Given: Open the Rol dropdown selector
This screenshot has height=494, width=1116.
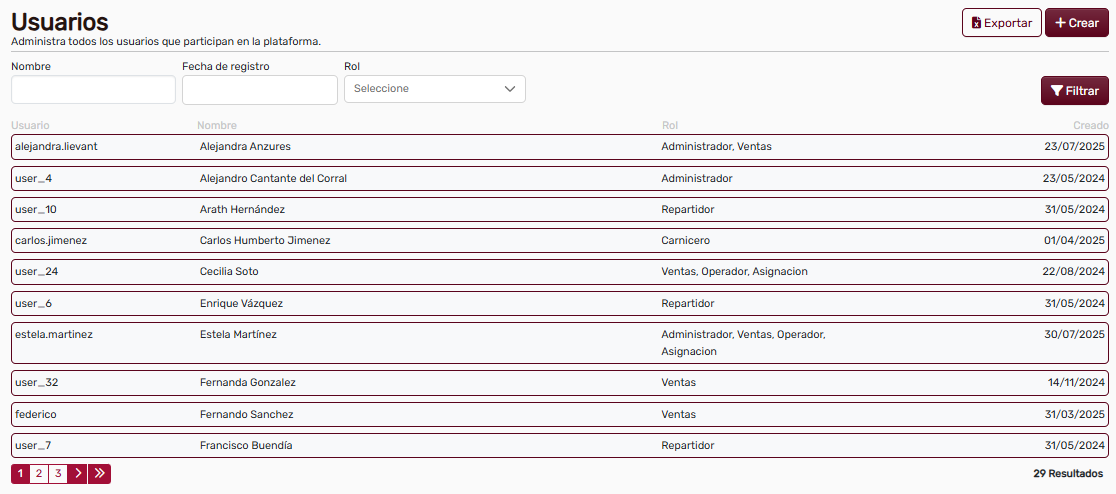Looking at the screenshot, I should pyautogui.click(x=434, y=89).
